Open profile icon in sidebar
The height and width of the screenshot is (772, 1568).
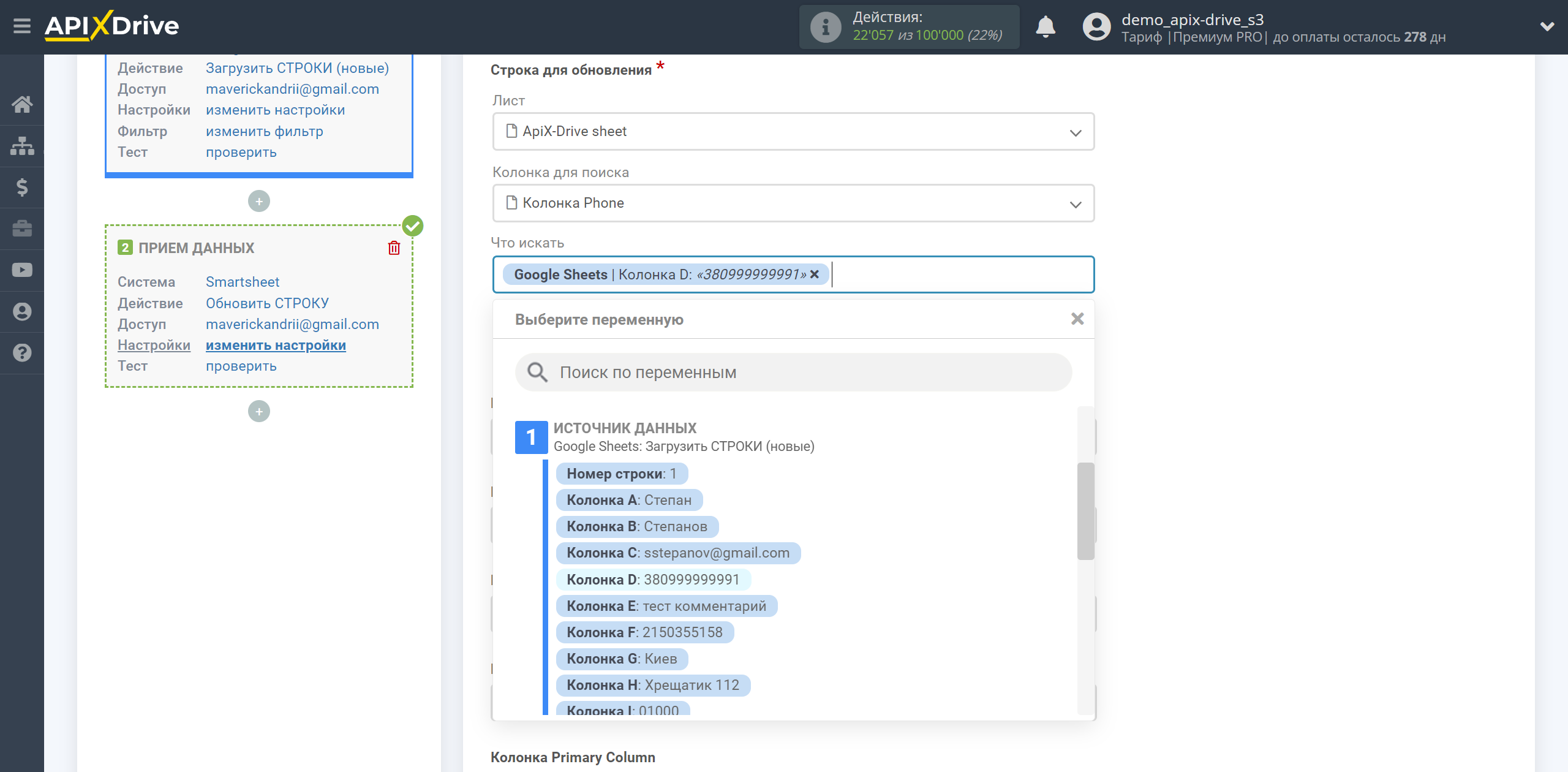click(22, 311)
